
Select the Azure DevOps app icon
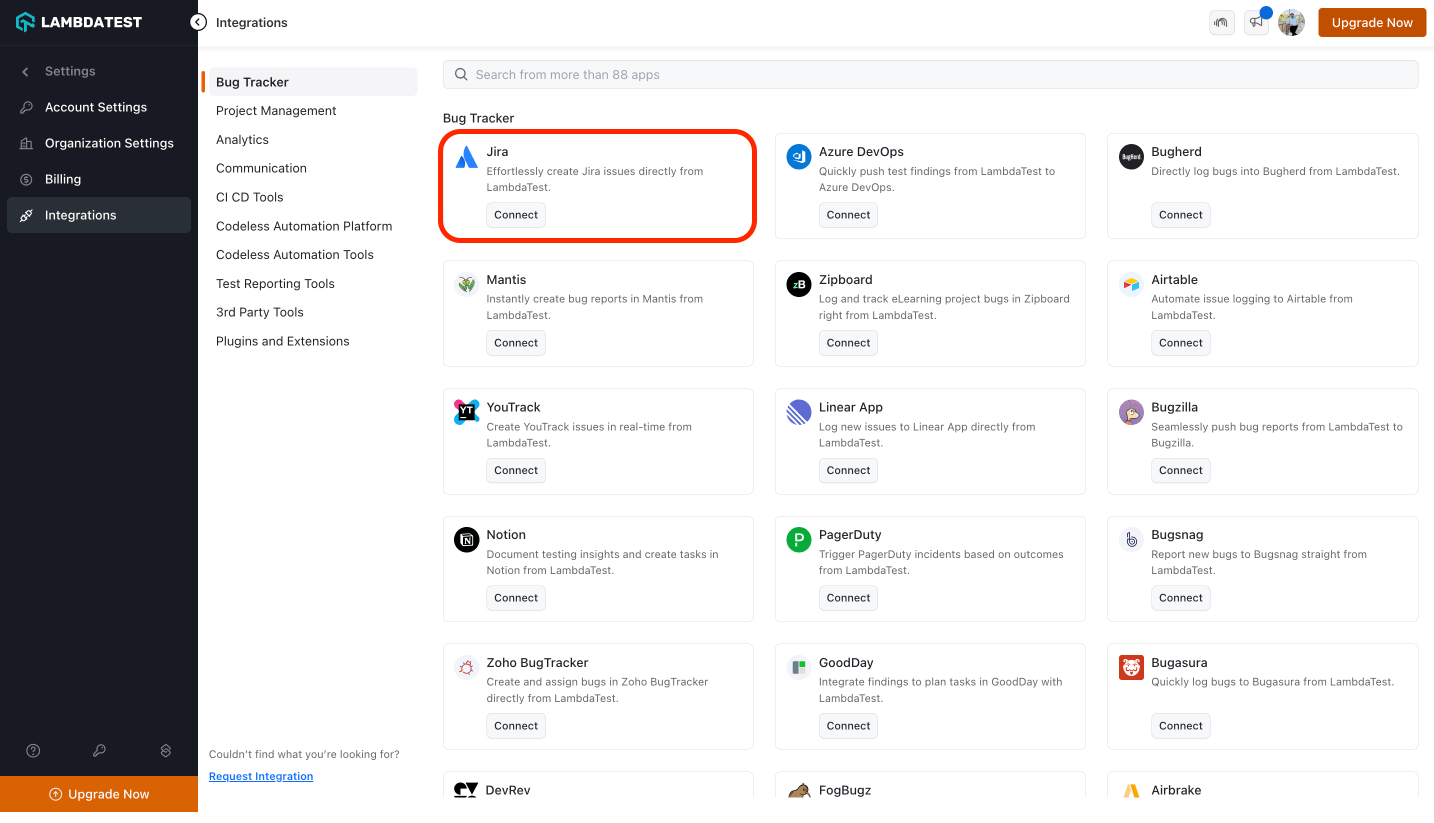798,157
